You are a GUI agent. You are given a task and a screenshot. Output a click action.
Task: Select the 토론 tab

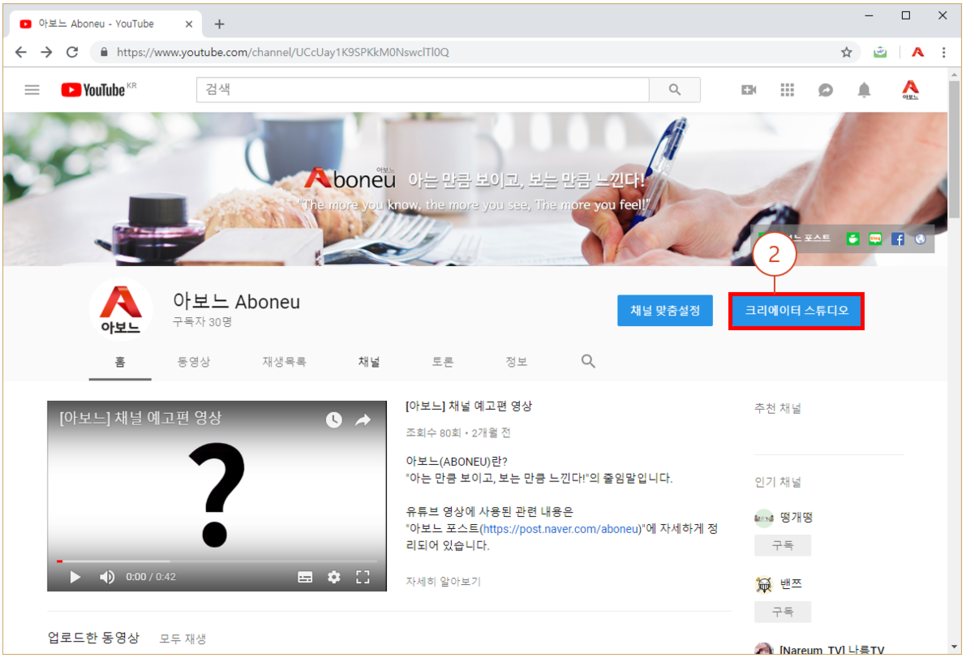pyautogui.click(x=442, y=362)
